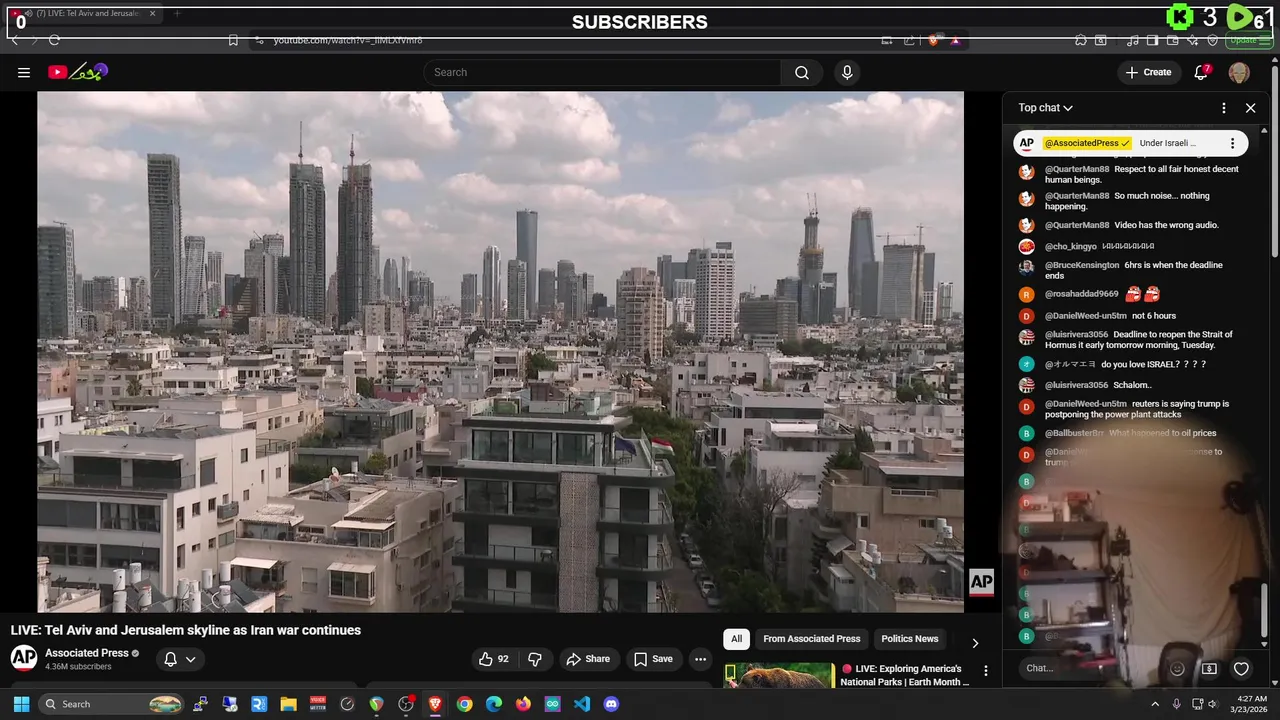Go back in browser history
This screenshot has width=1280, height=720.
[14, 40]
